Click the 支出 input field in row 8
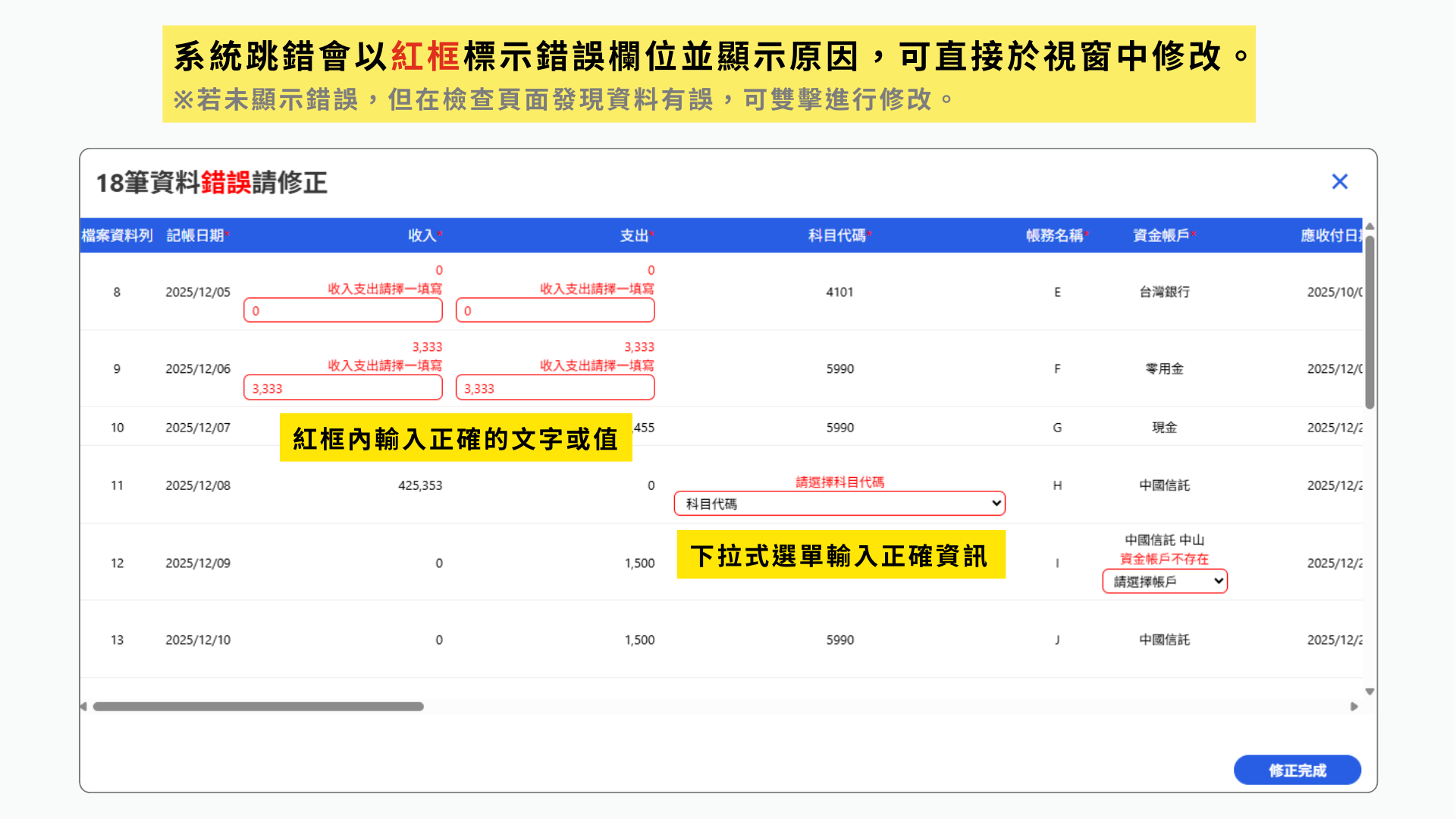The width and height of the screenshot is (1456, 819). 555,310
